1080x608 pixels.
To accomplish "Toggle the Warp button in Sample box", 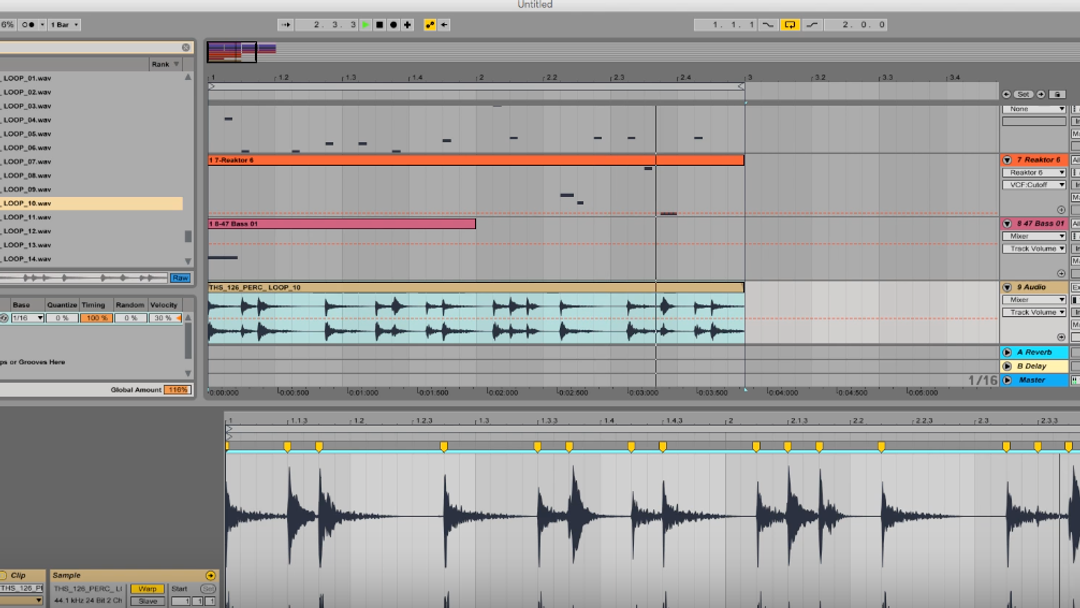I will pyautogui.click(x=147, y=589).
